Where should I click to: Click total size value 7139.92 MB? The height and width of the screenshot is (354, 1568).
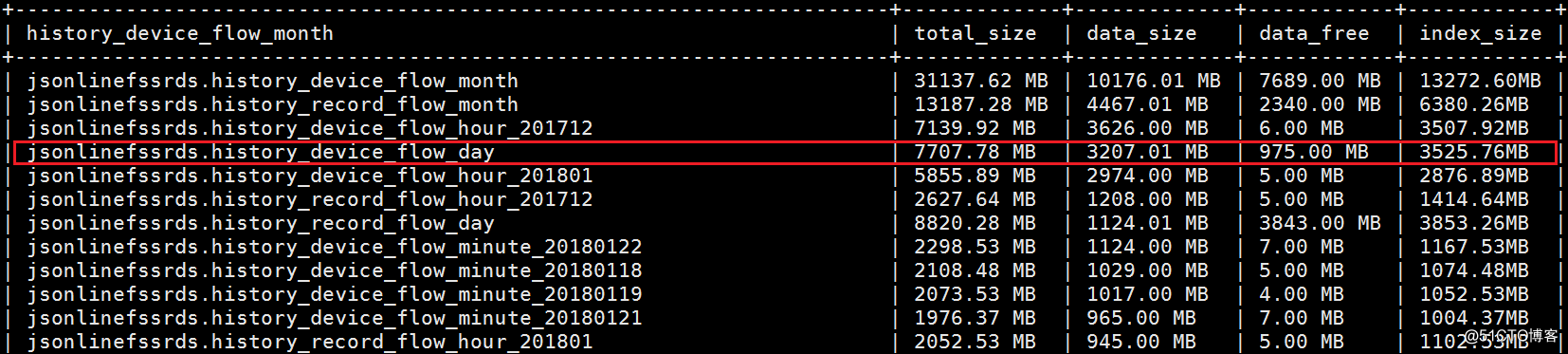[975, 128]
